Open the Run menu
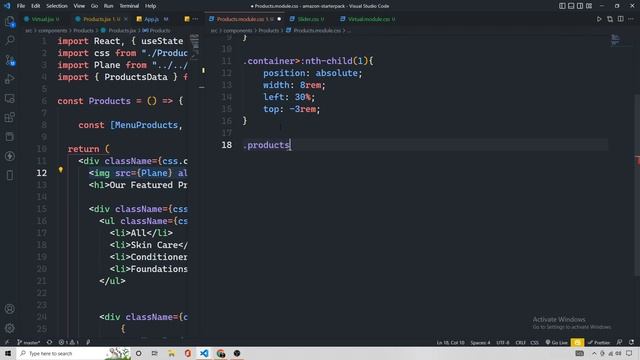 pyautogui.click(x=108, y=6)
